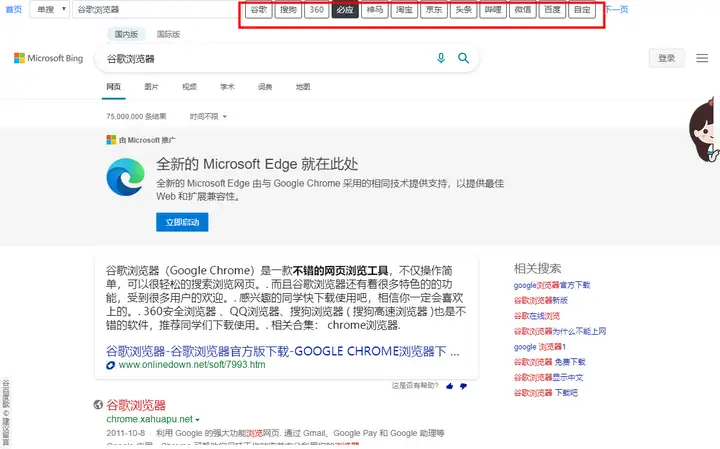720x449 pixels.
Task: Click the 立即启动 launch Edge button
Action: pos(182,222)
